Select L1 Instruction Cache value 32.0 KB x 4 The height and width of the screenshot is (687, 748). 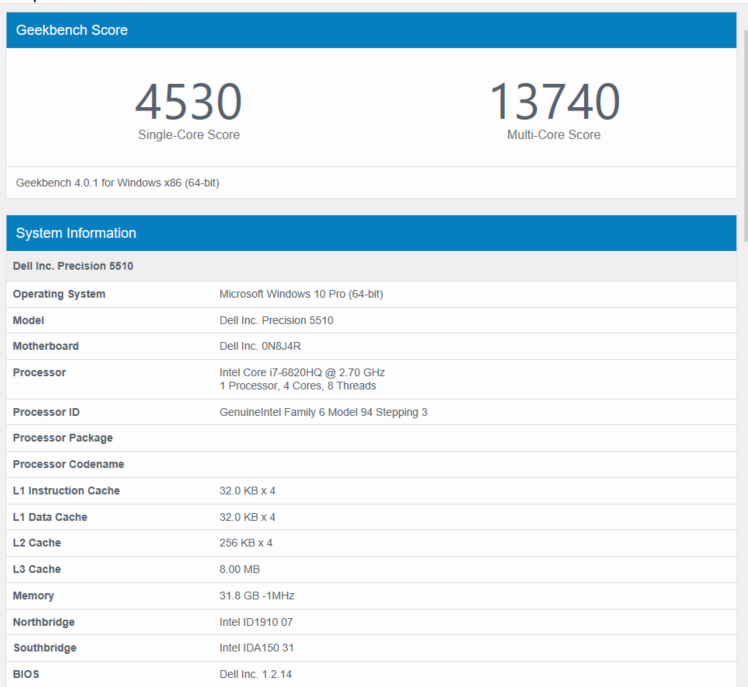247,490
